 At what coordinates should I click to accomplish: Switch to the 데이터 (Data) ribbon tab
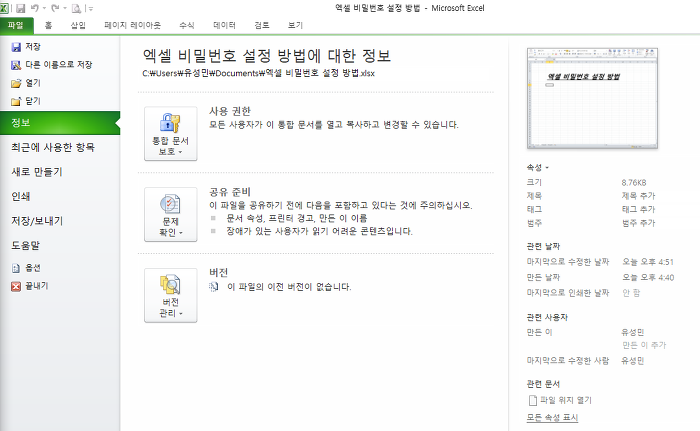[224, 25]
